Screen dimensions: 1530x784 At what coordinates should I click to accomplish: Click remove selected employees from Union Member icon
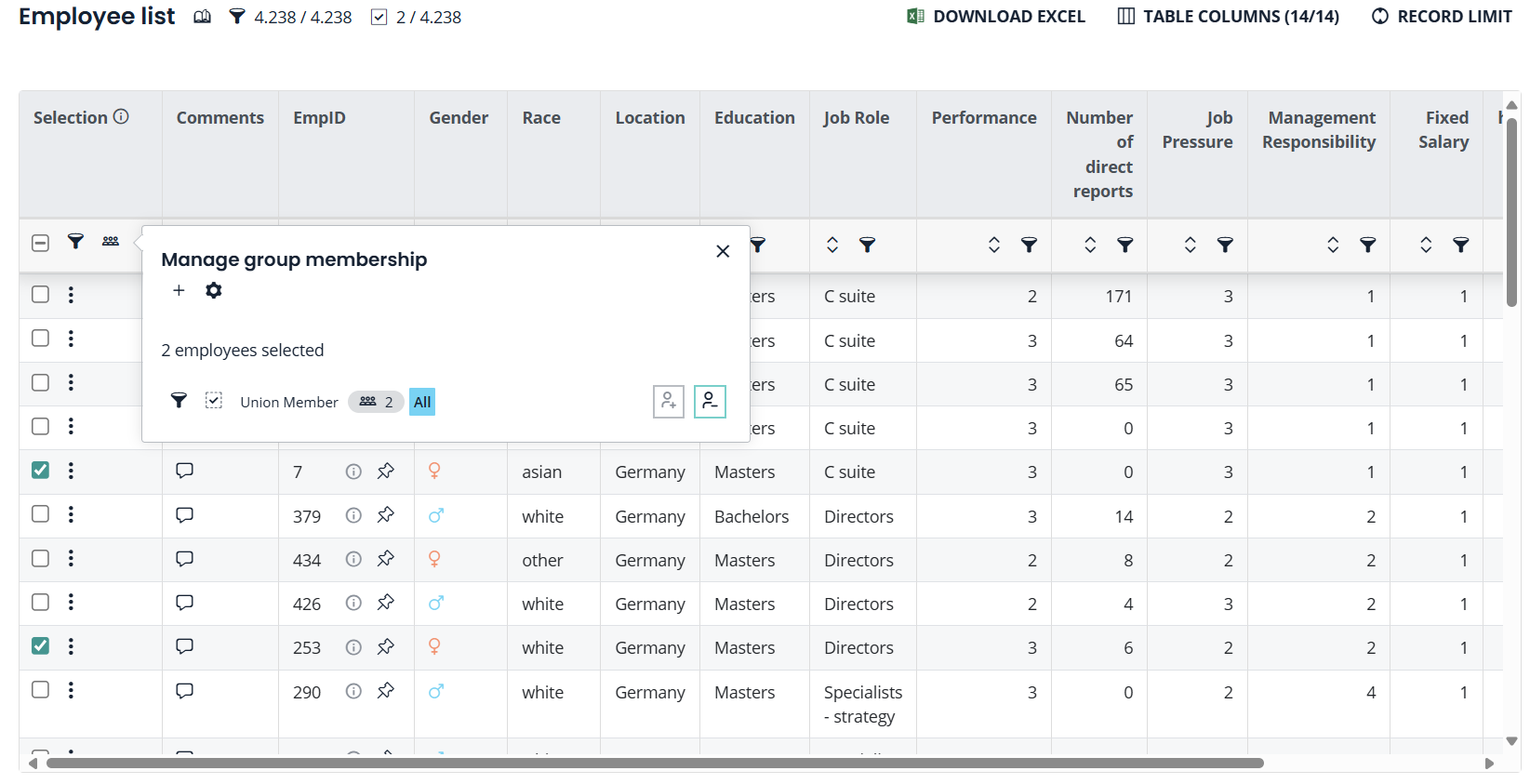pos(710,402)
